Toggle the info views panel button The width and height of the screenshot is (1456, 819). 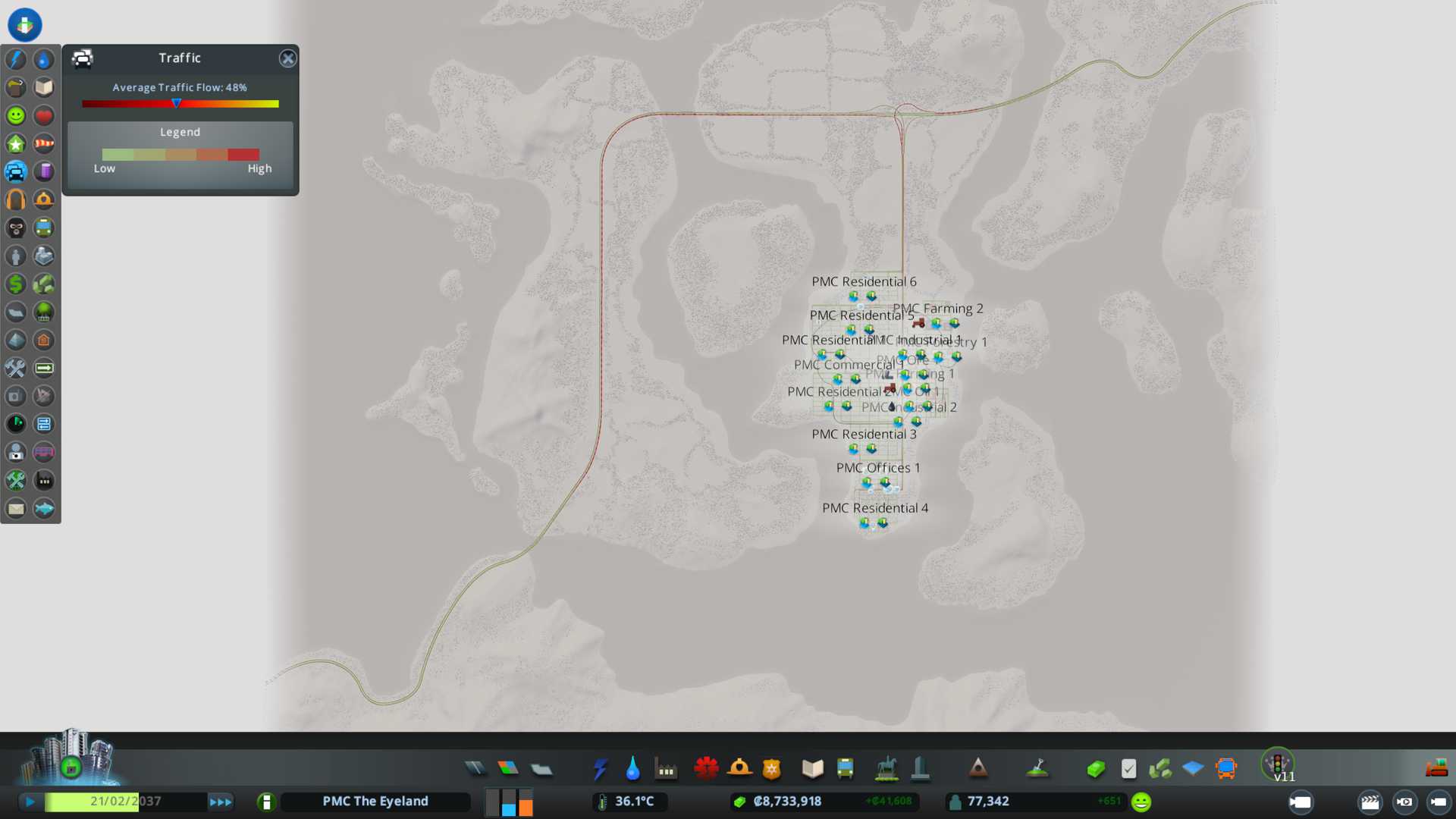pos(25,25)
